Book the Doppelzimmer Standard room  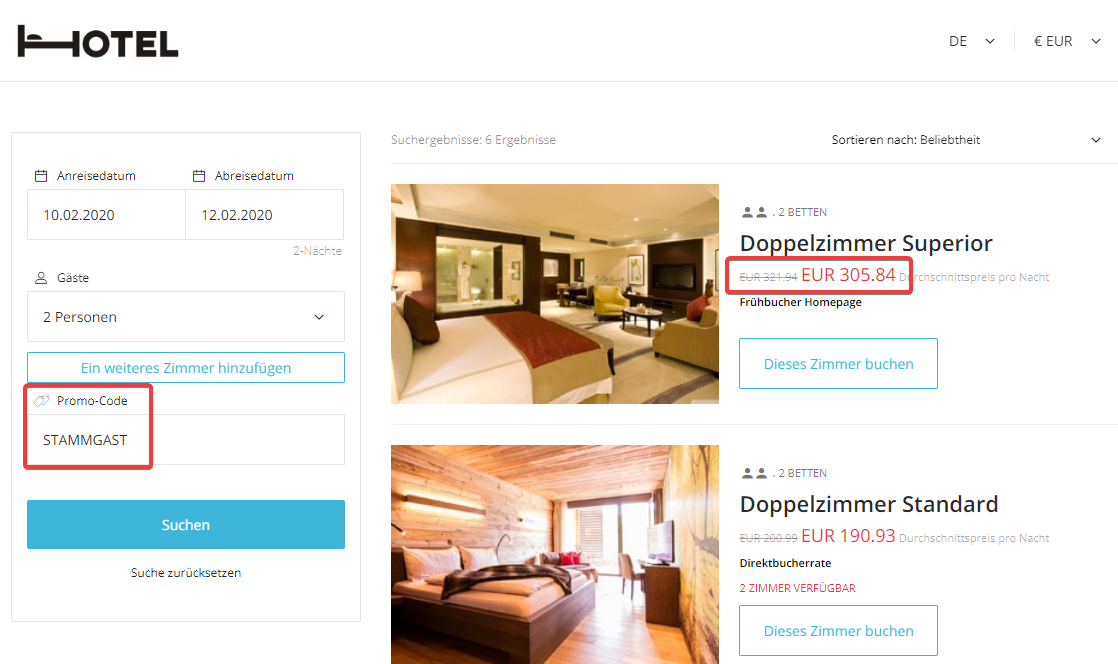click(838, 631)
